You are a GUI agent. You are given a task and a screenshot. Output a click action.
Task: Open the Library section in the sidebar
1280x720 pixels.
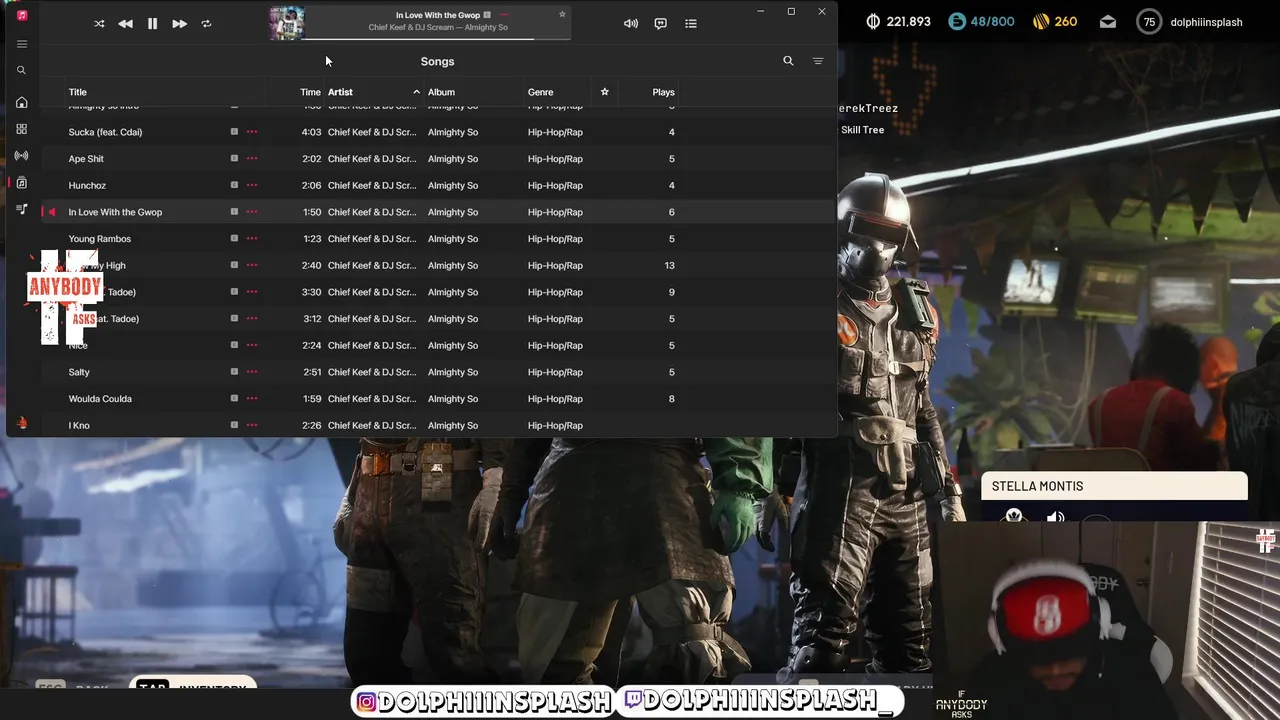[21, 183]
